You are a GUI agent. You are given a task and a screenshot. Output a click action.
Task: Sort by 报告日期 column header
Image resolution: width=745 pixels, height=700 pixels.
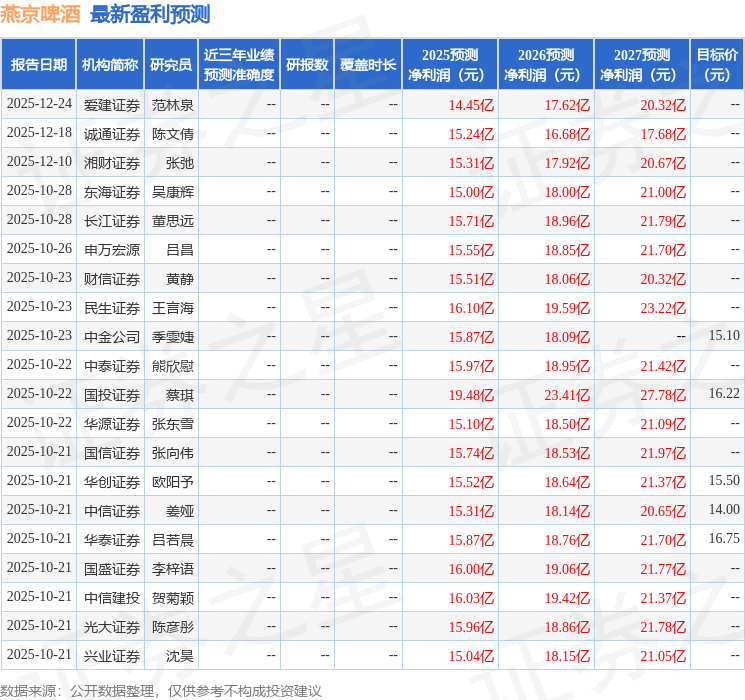tap(38, 65)
